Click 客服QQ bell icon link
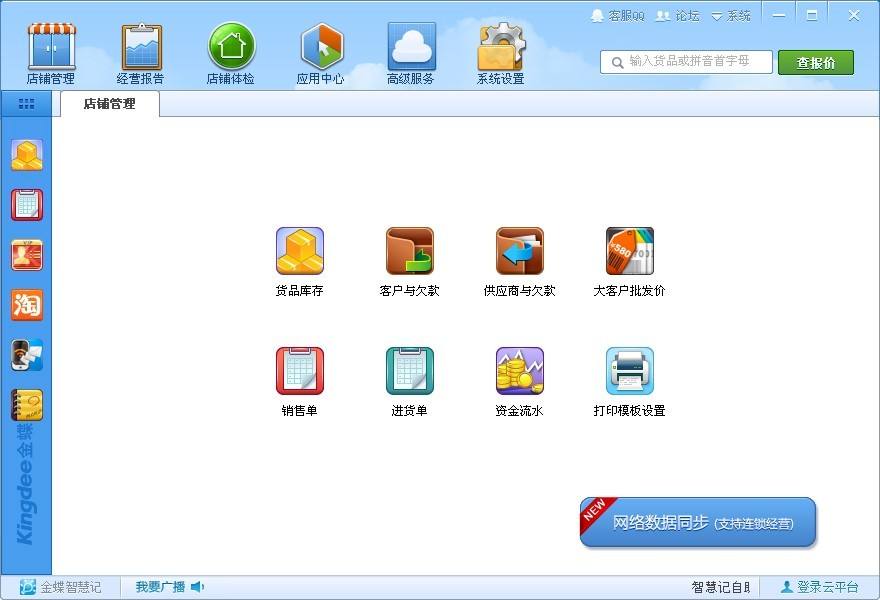 (617, 16)
